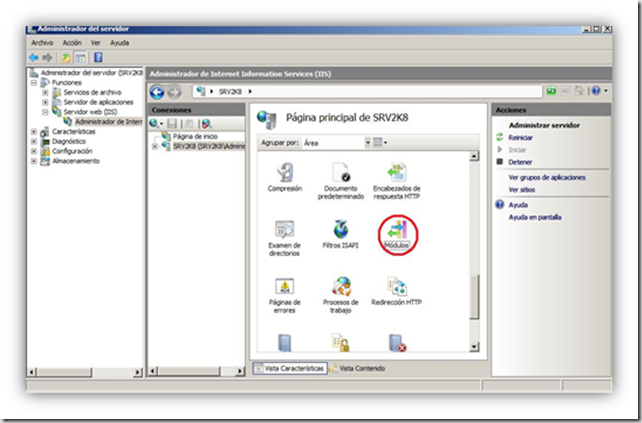
Task: Open the Ayuda menu
Action: [120, 43]
